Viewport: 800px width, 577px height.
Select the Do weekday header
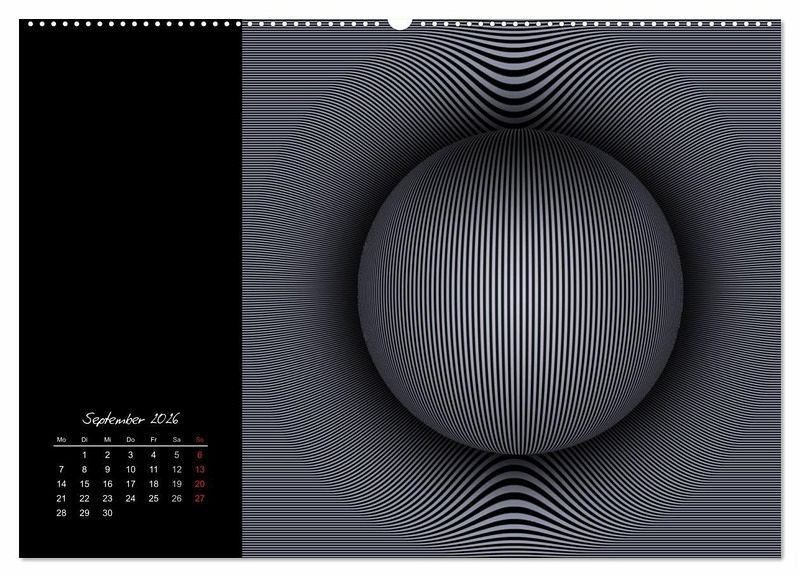[x=131, y=440]
